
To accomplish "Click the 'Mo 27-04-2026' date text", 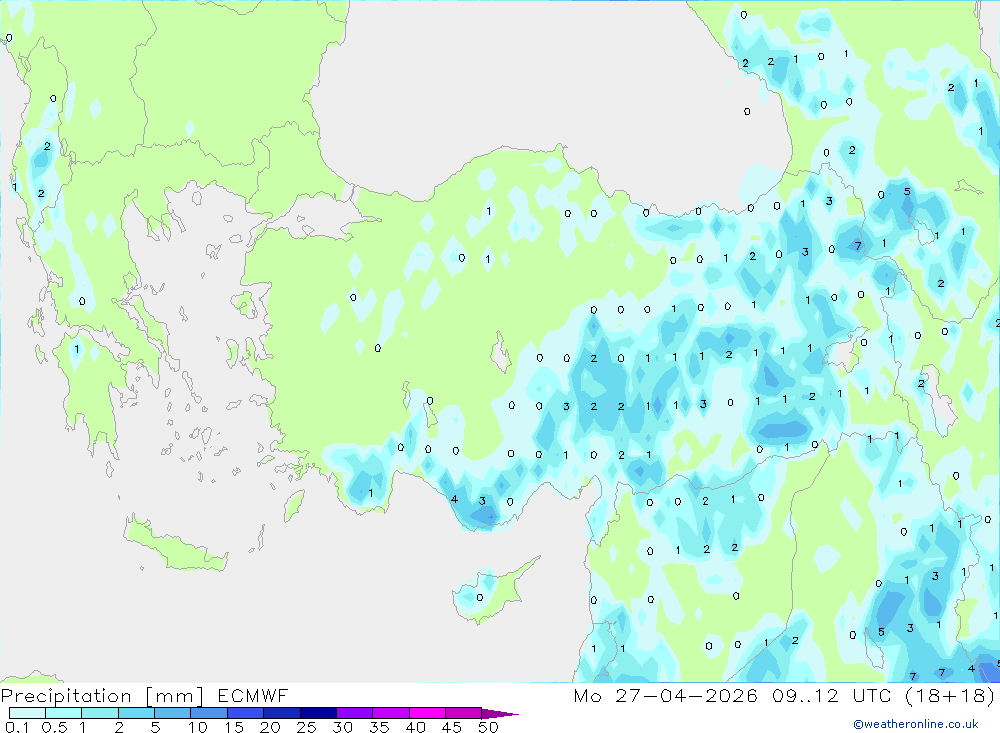I will click(x=666, y=695).
